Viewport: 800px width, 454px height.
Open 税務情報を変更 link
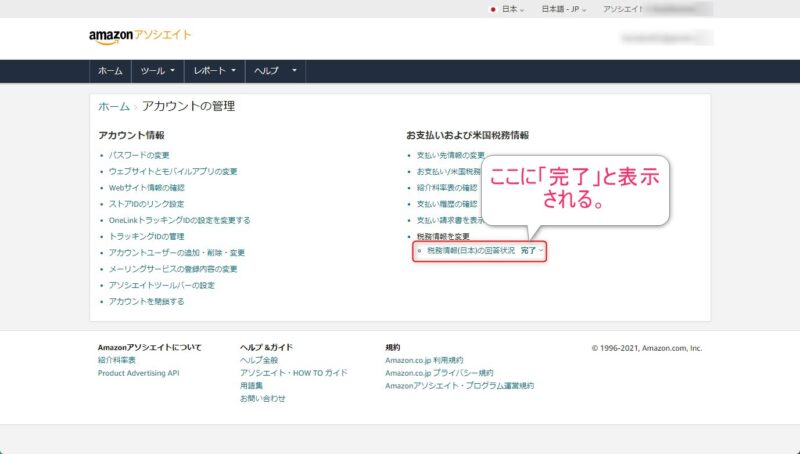coord(443,237)
